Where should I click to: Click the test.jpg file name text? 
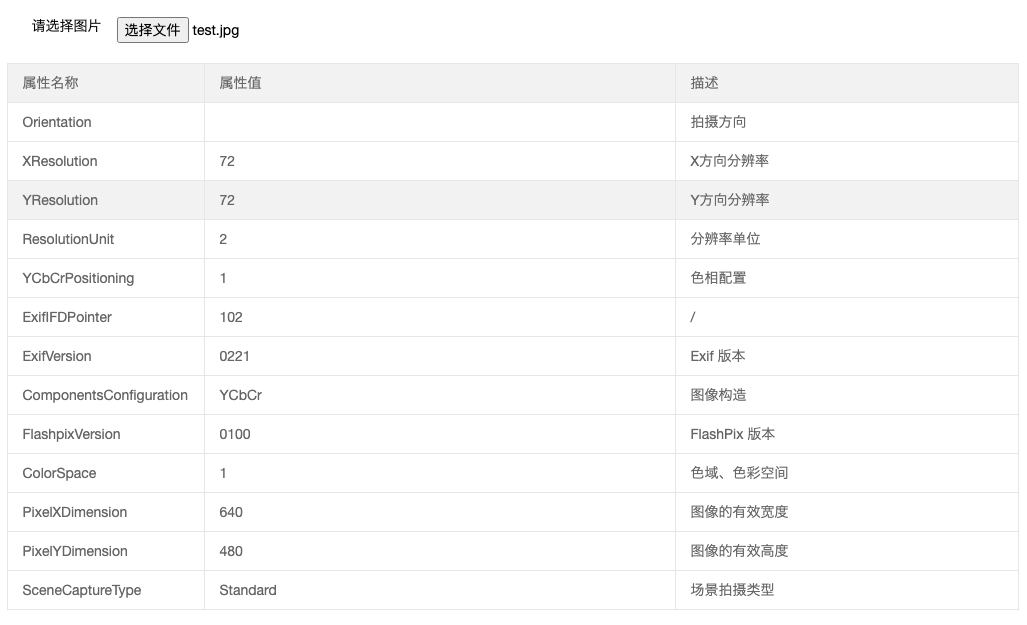tap(216, 30)
